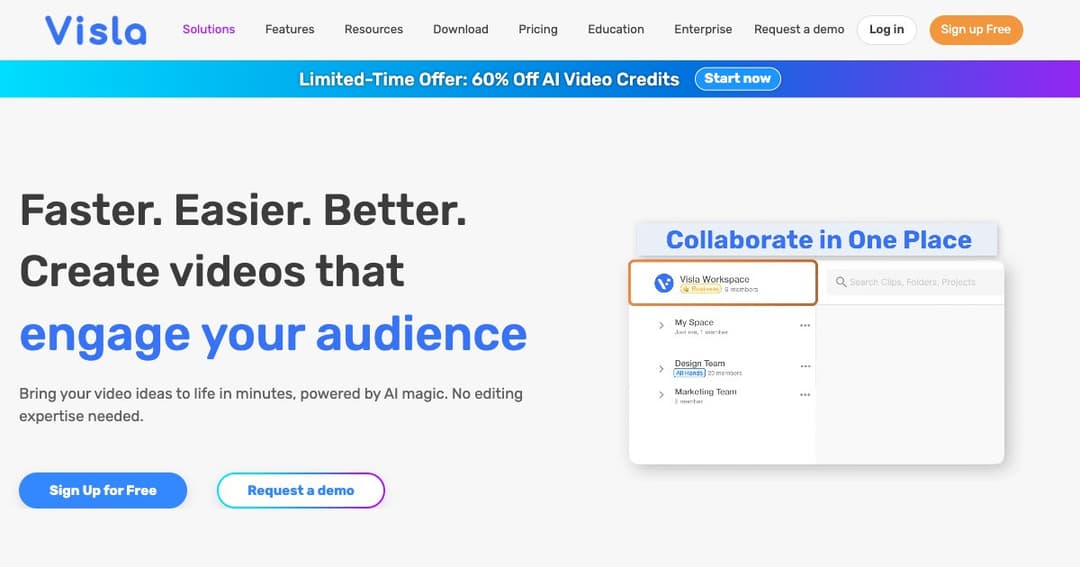Expand the Marketing Team chevron
The width and height of the screenshot is (1080, 567).
pos(661,395)
